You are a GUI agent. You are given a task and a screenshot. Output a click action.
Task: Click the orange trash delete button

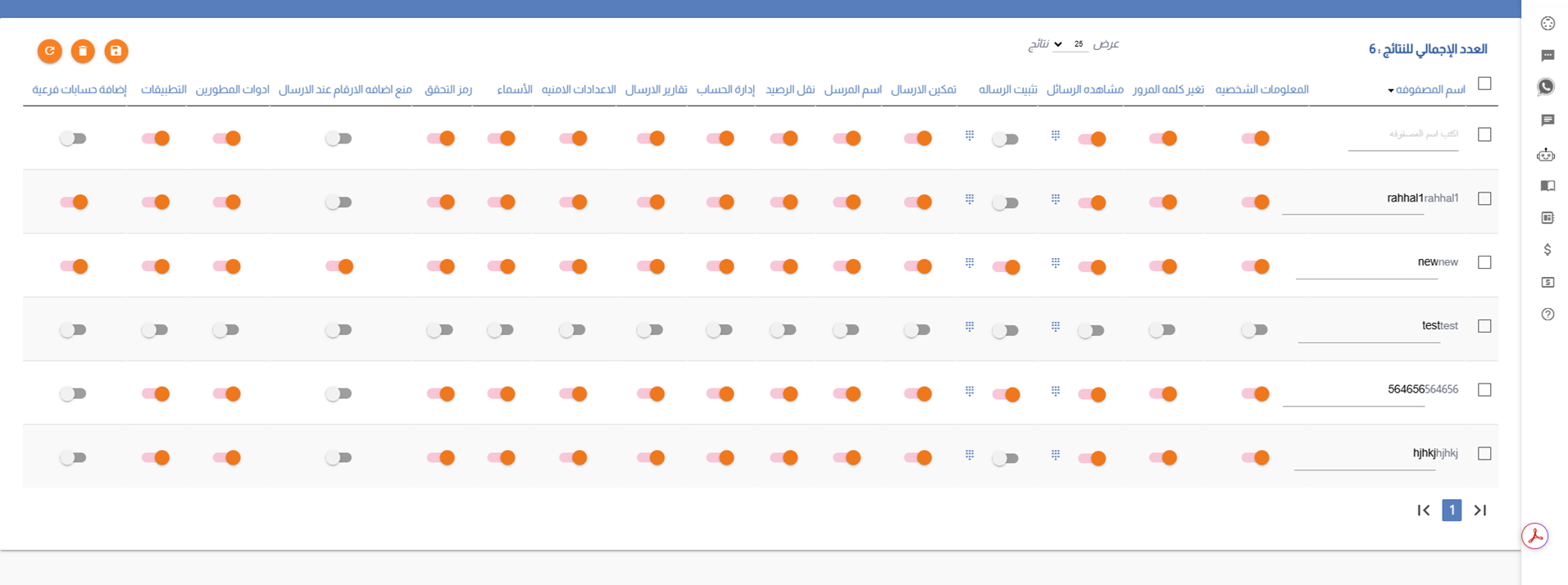[83, 51]
